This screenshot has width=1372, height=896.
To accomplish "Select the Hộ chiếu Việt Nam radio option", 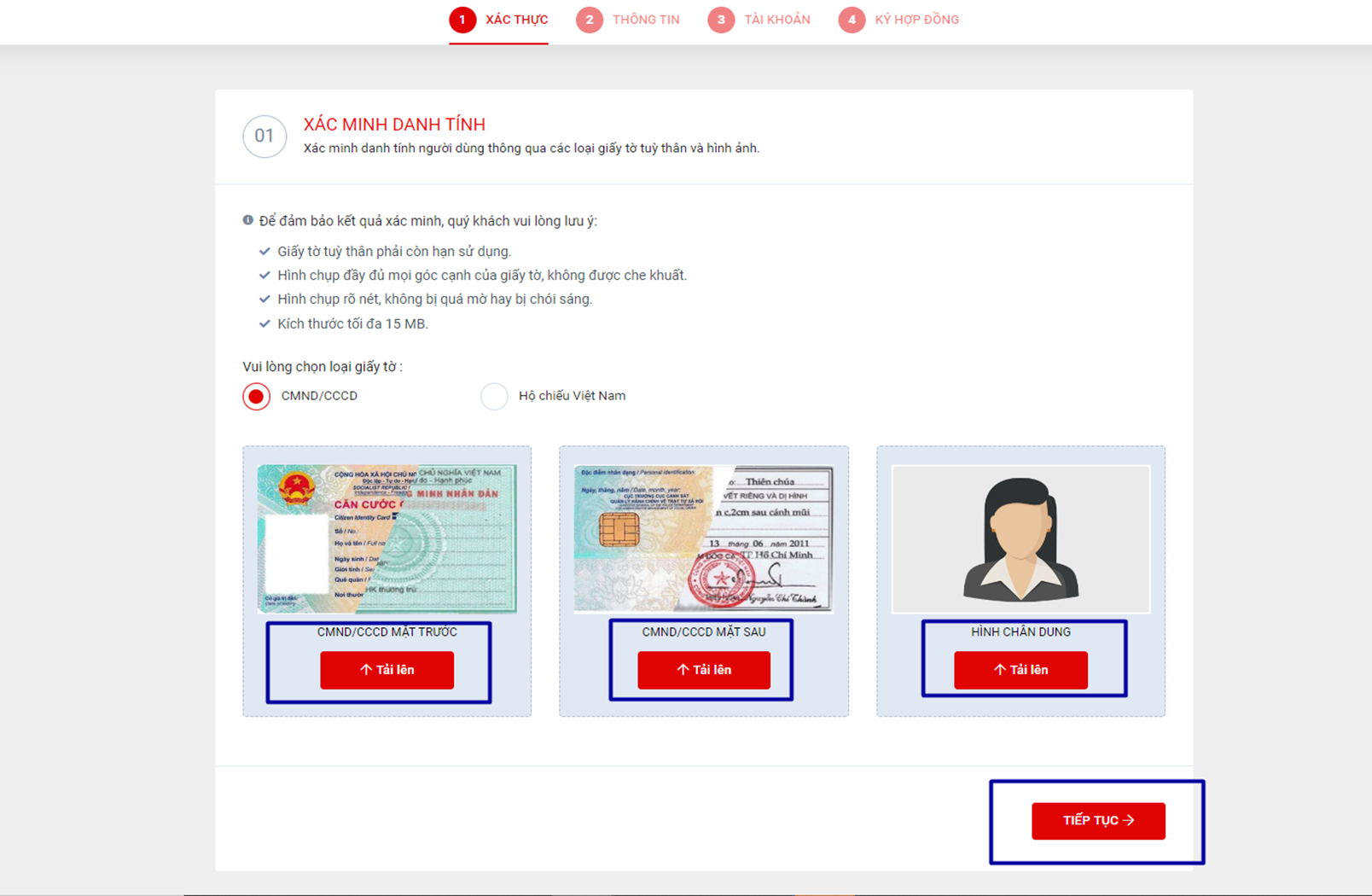I will [x=494, y=396].
